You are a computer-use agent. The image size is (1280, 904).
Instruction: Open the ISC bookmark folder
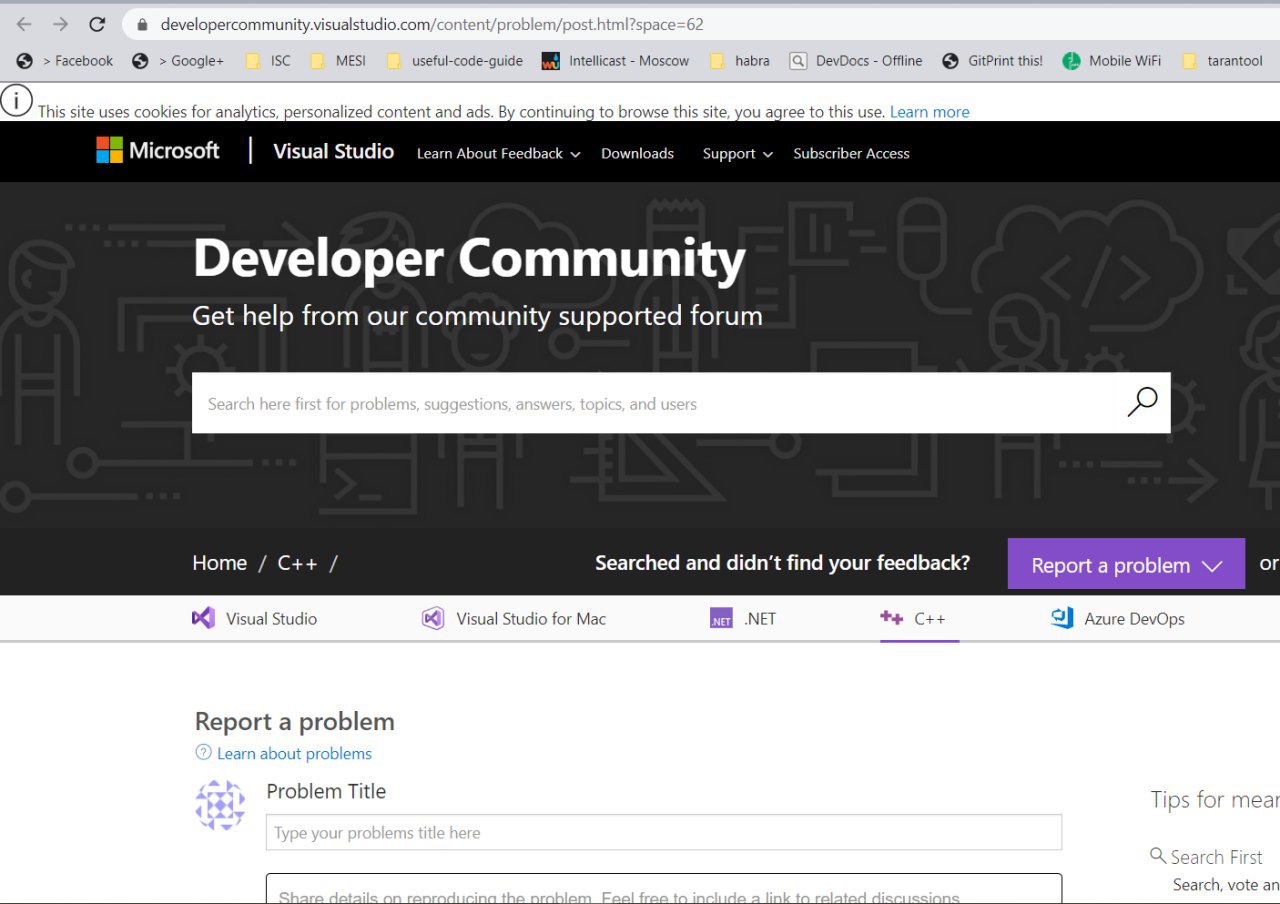click(268, 61)
